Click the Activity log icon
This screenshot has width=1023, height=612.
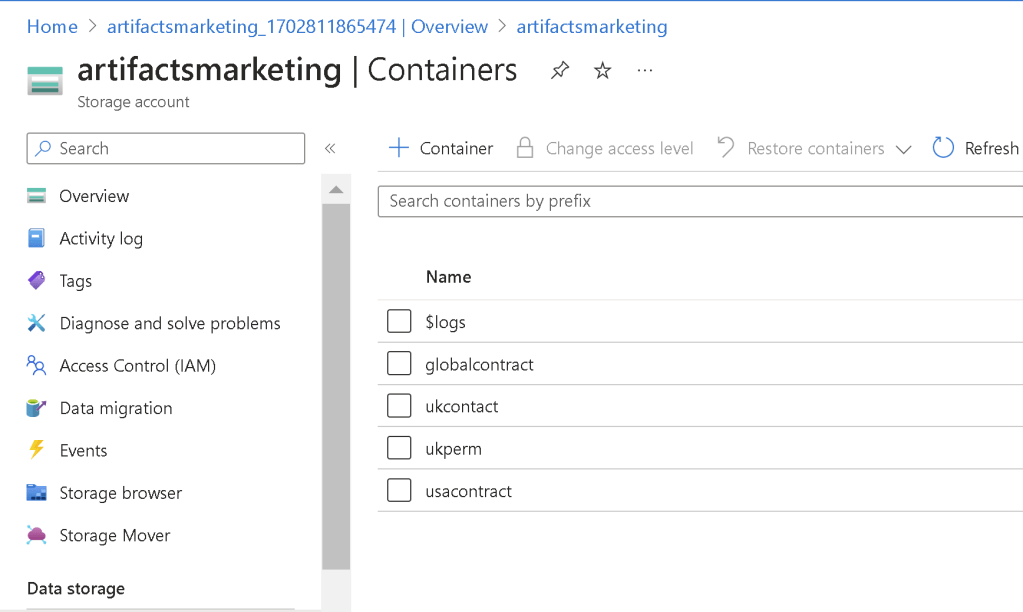click(x=37, y=238)
